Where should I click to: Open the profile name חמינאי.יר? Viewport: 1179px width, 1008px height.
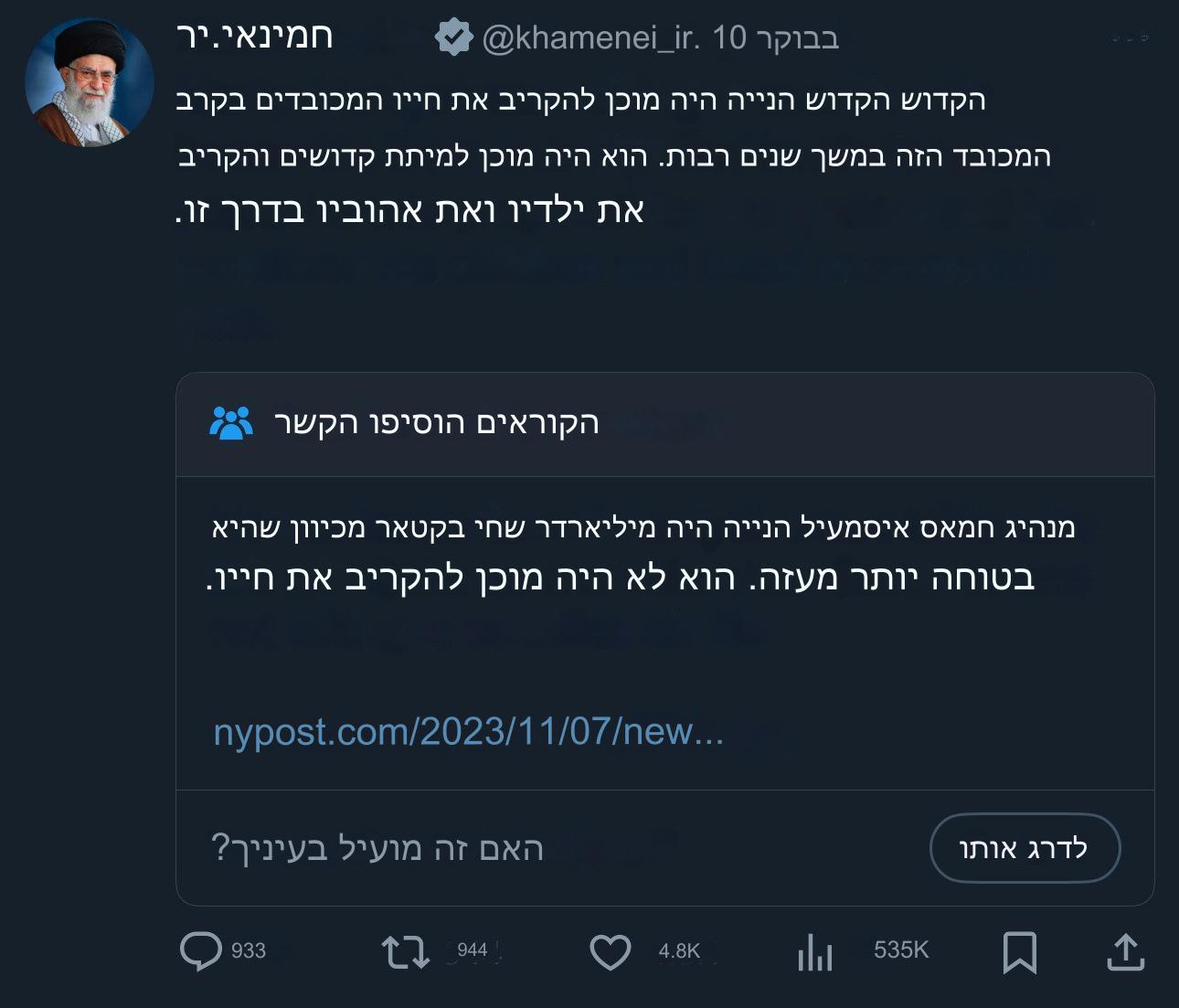[x=255, y=37]
